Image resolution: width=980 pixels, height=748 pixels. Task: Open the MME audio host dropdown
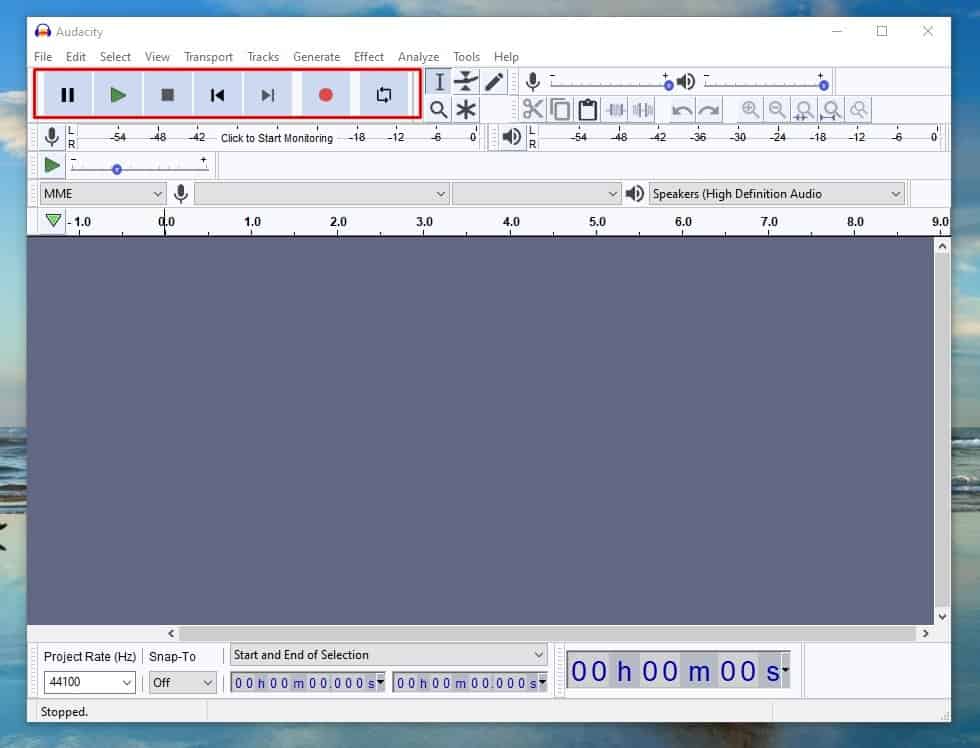click(x=102, y=194)
